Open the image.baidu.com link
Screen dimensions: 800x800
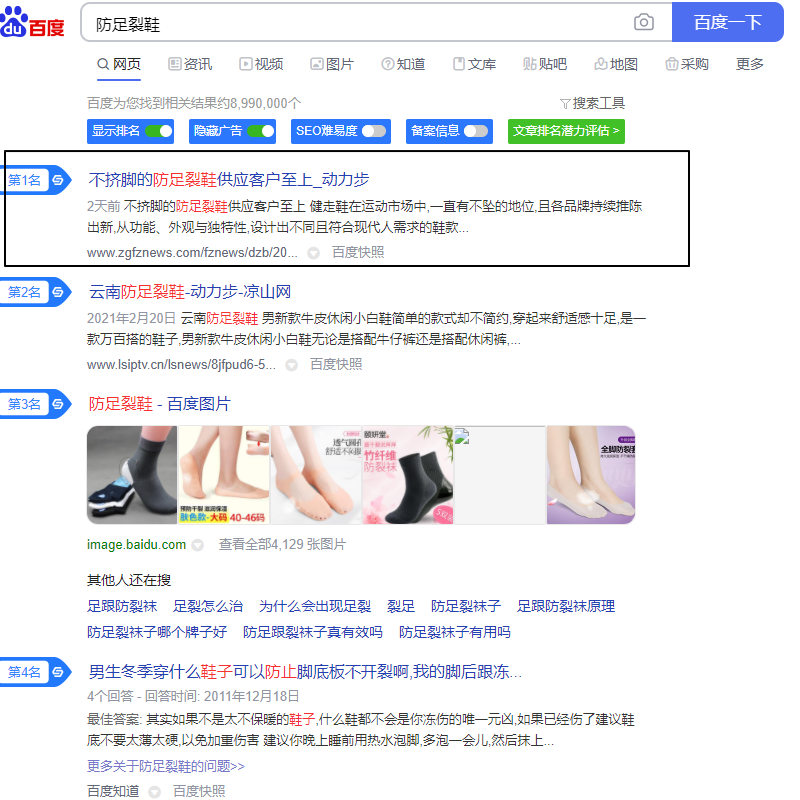coord(136,545)
